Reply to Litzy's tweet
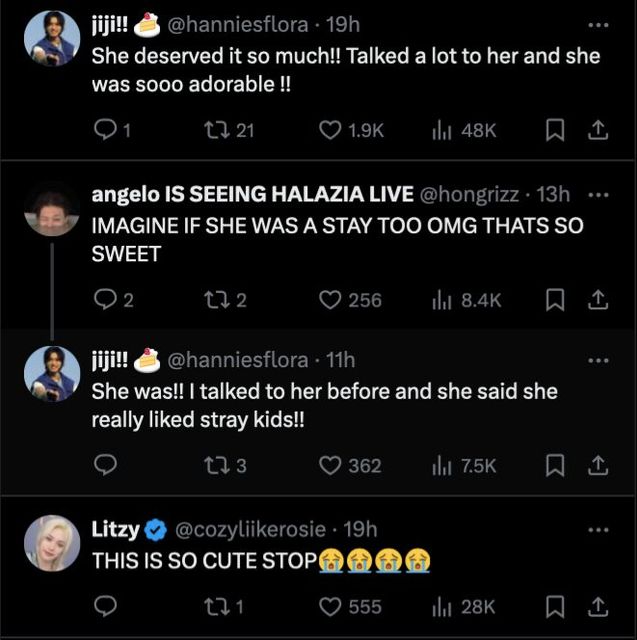The width and height of the screenshot is (637, 640). pyautogui.click(x=104, y=606)
